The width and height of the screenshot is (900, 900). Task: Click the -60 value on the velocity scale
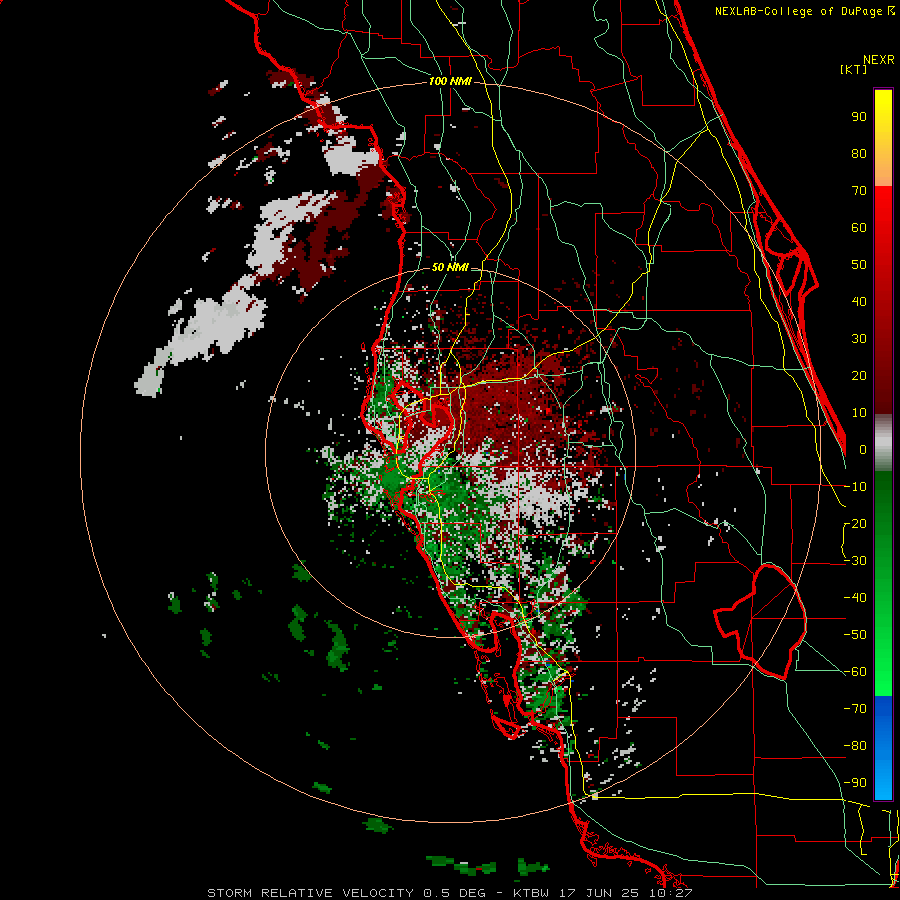pos(855,672)
